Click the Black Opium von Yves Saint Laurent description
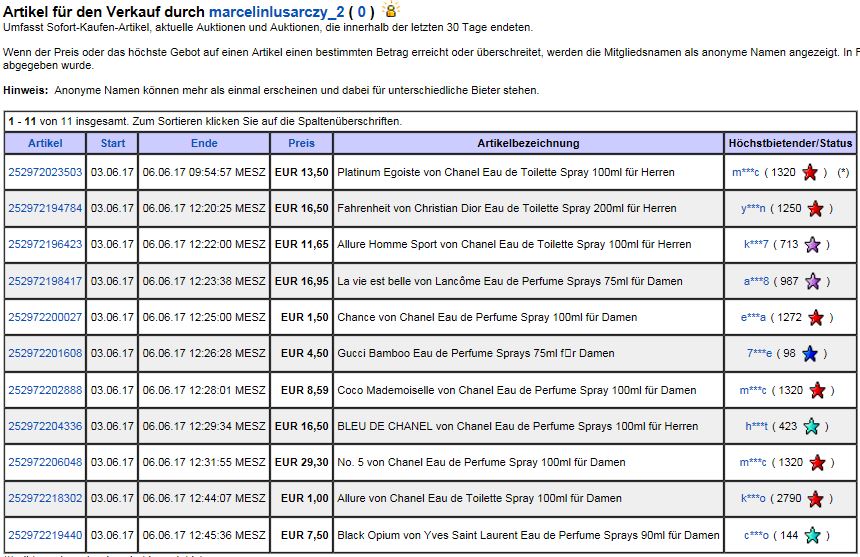This screenshot has height=557, width=860. coord(528,536)
